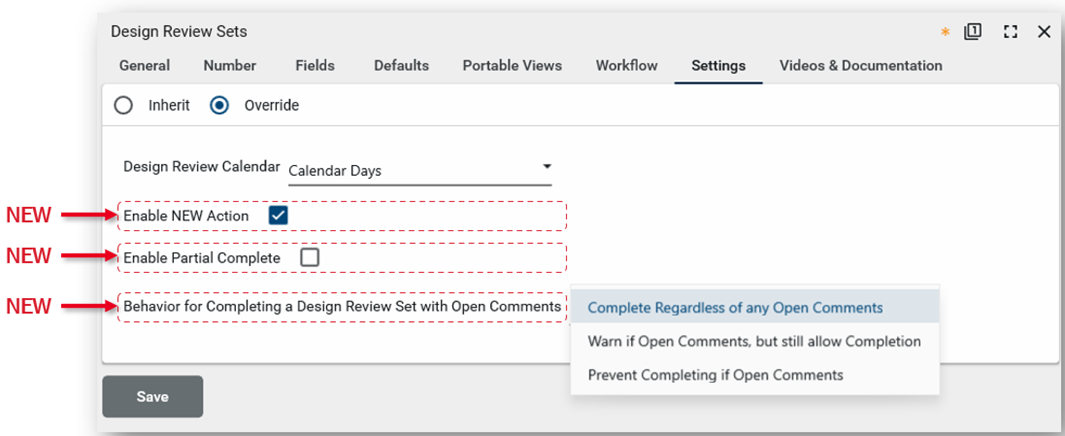The image size is (1065, 436).
Task: Open the Number tab
Action: [229, 66]
